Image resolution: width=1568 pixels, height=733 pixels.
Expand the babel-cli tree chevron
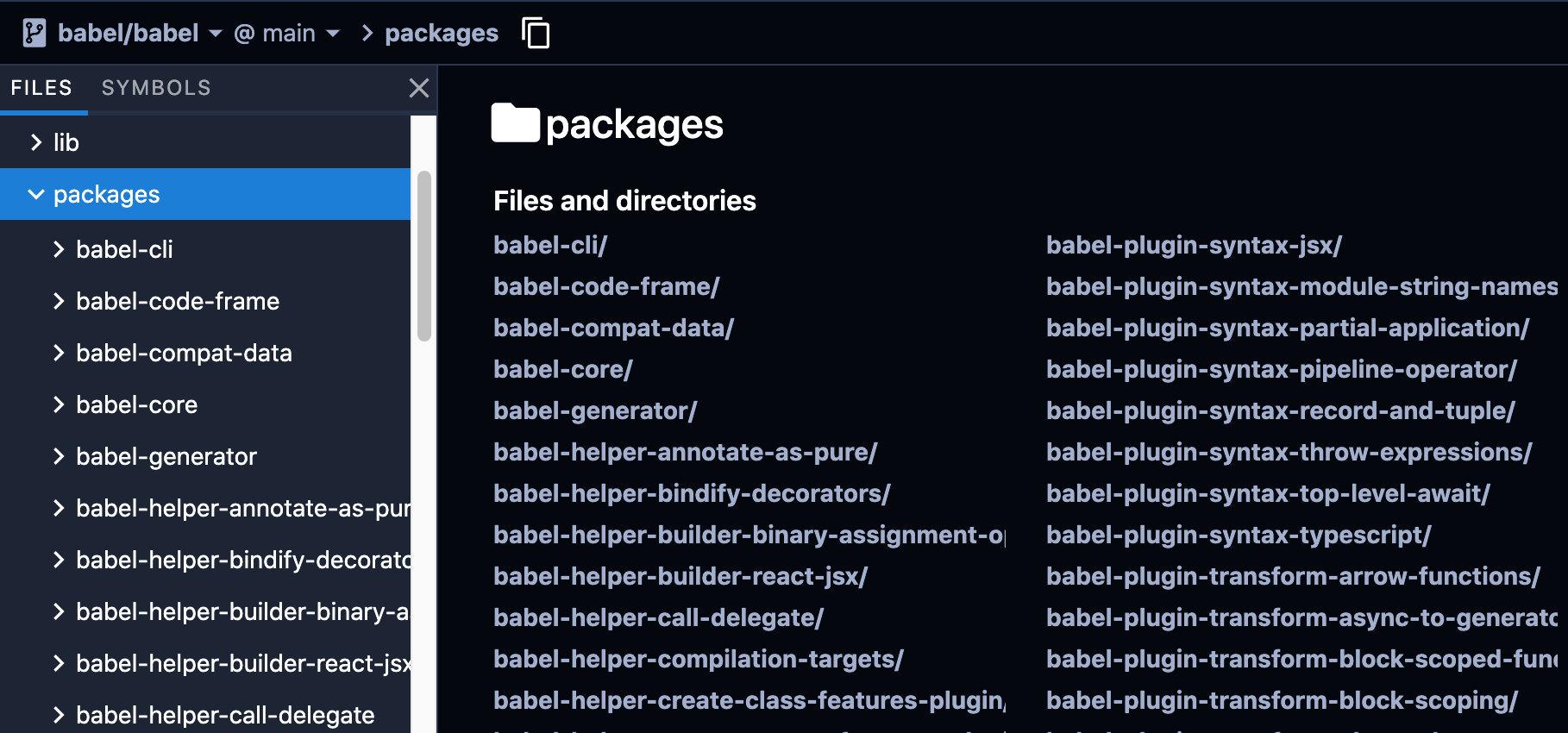[59, 250]
